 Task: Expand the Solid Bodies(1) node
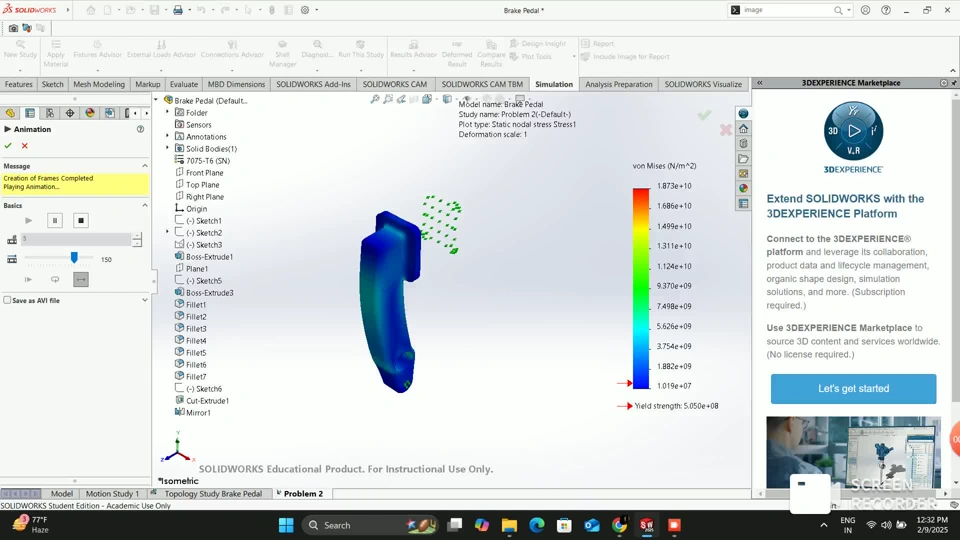point(168,148)
